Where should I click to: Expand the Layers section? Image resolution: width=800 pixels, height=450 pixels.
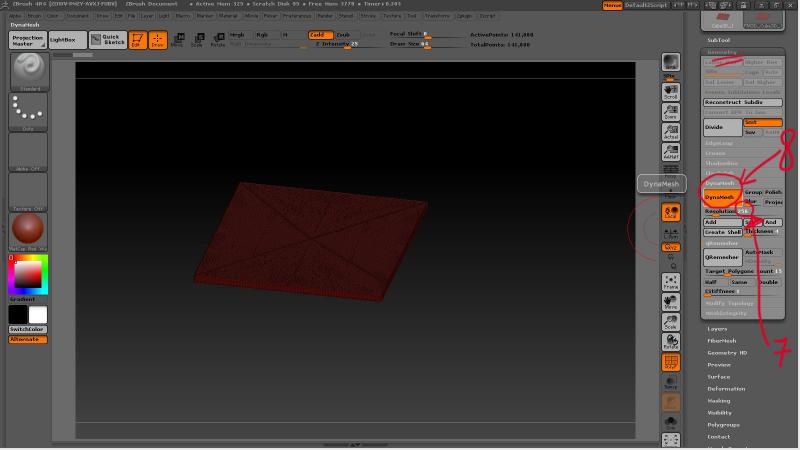[717, 330]
